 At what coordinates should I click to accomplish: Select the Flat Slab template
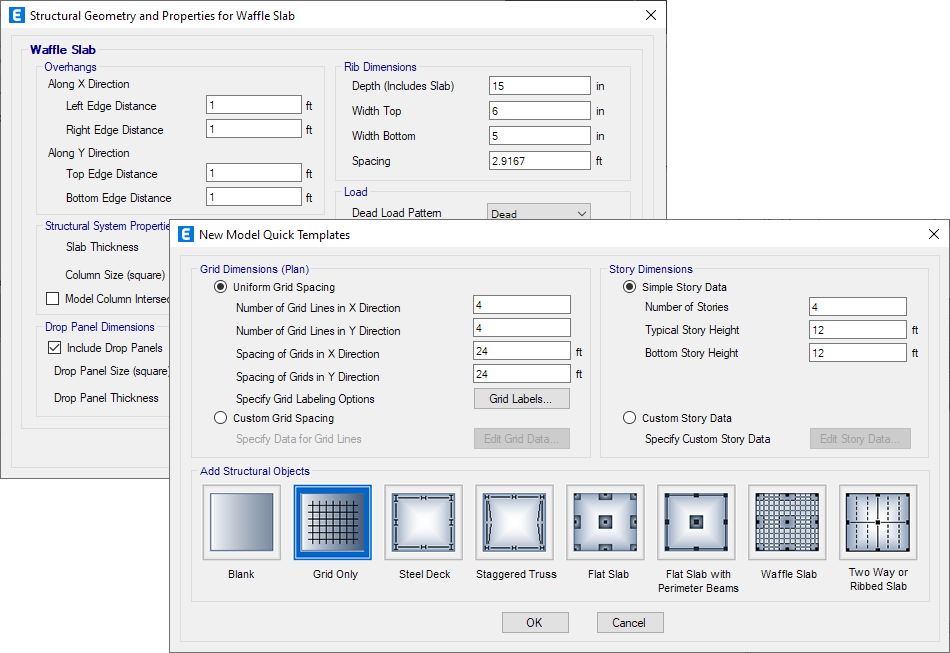(605, 521)
